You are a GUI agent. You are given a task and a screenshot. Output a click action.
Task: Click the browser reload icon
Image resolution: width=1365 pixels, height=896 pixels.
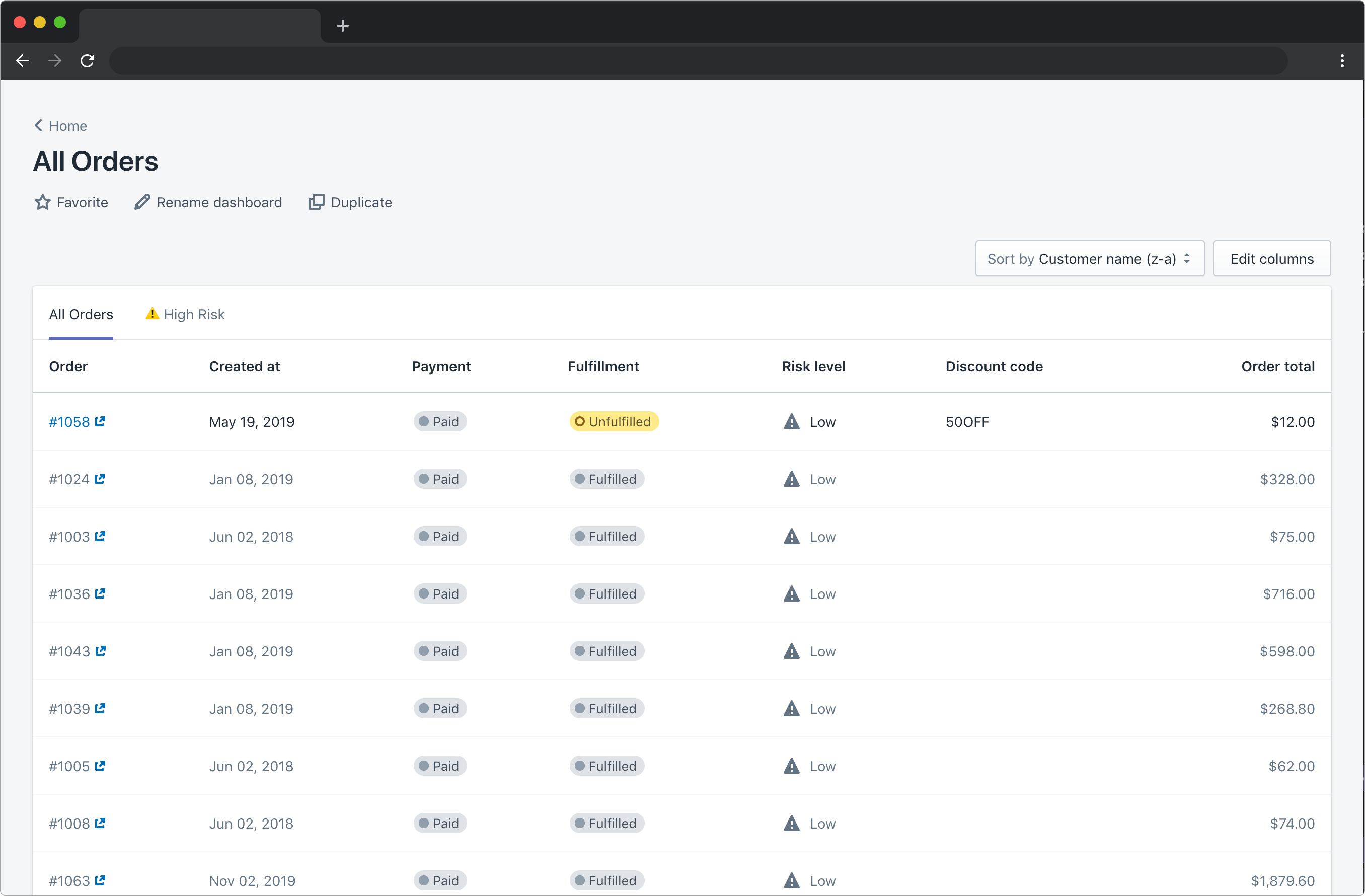click(87, 61)
